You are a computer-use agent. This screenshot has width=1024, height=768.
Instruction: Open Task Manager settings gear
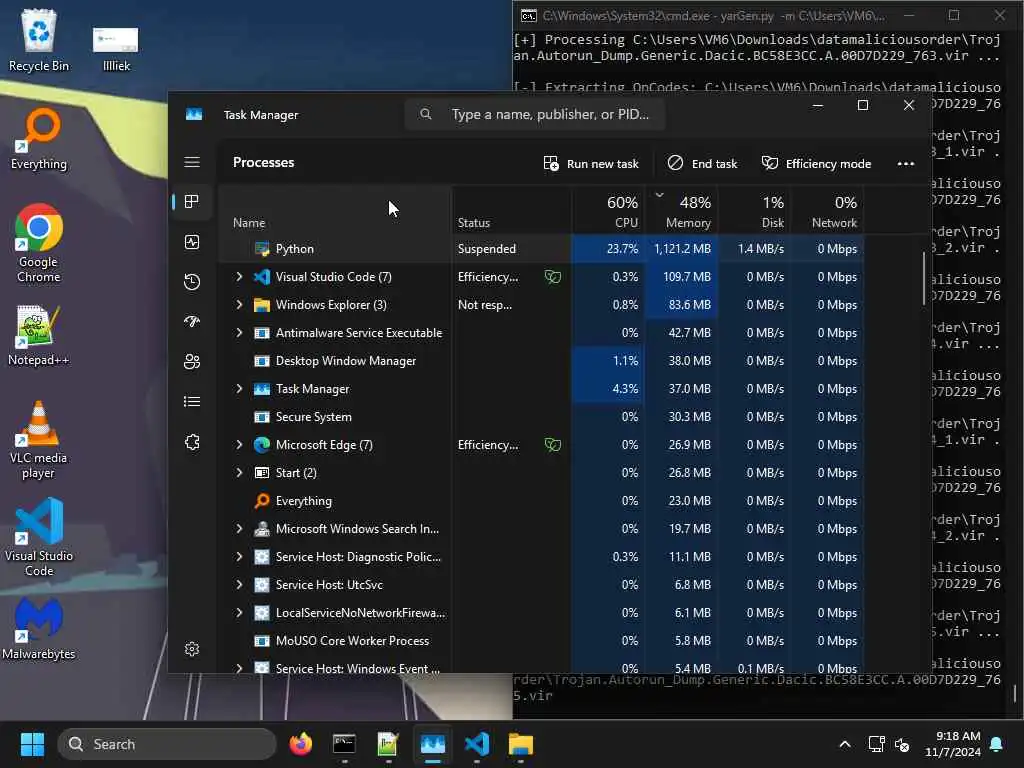pos(192,648)
